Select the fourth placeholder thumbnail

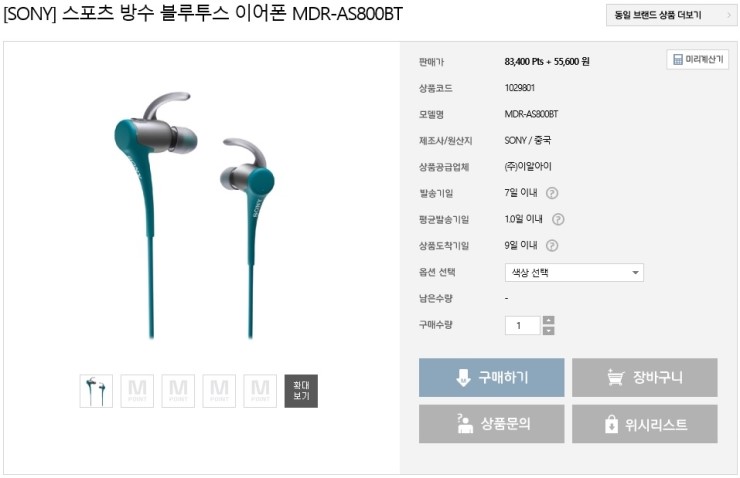point(219,391)
